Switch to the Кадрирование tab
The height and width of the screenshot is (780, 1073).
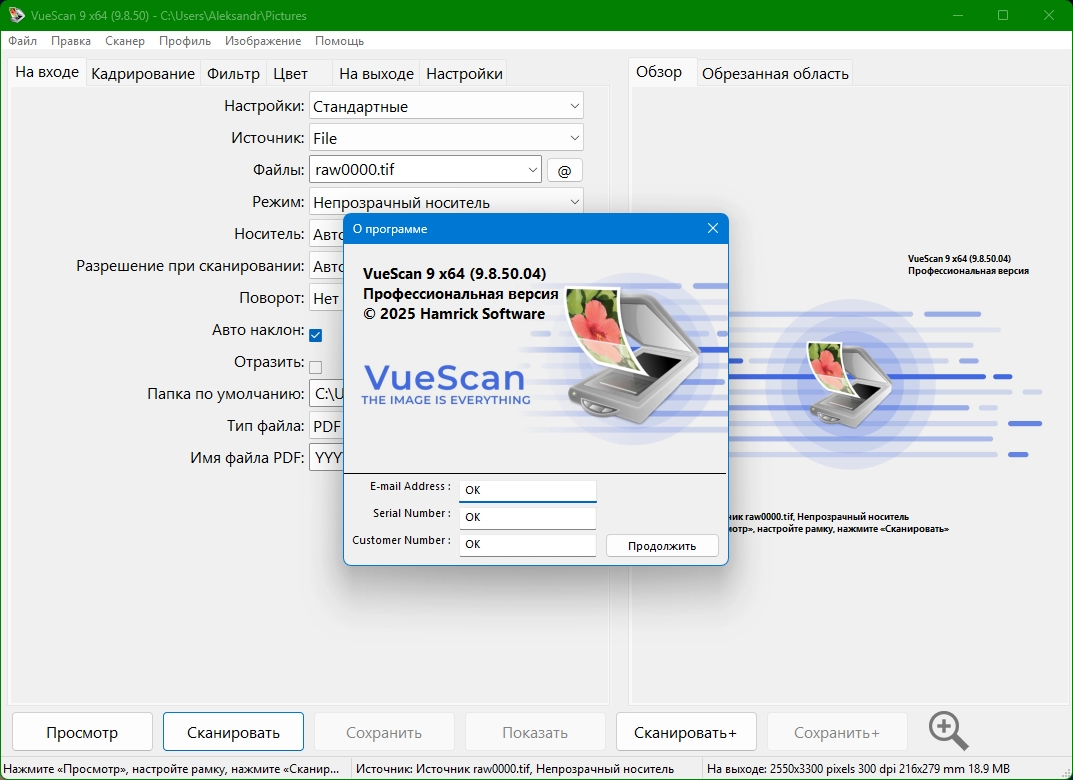143,73
